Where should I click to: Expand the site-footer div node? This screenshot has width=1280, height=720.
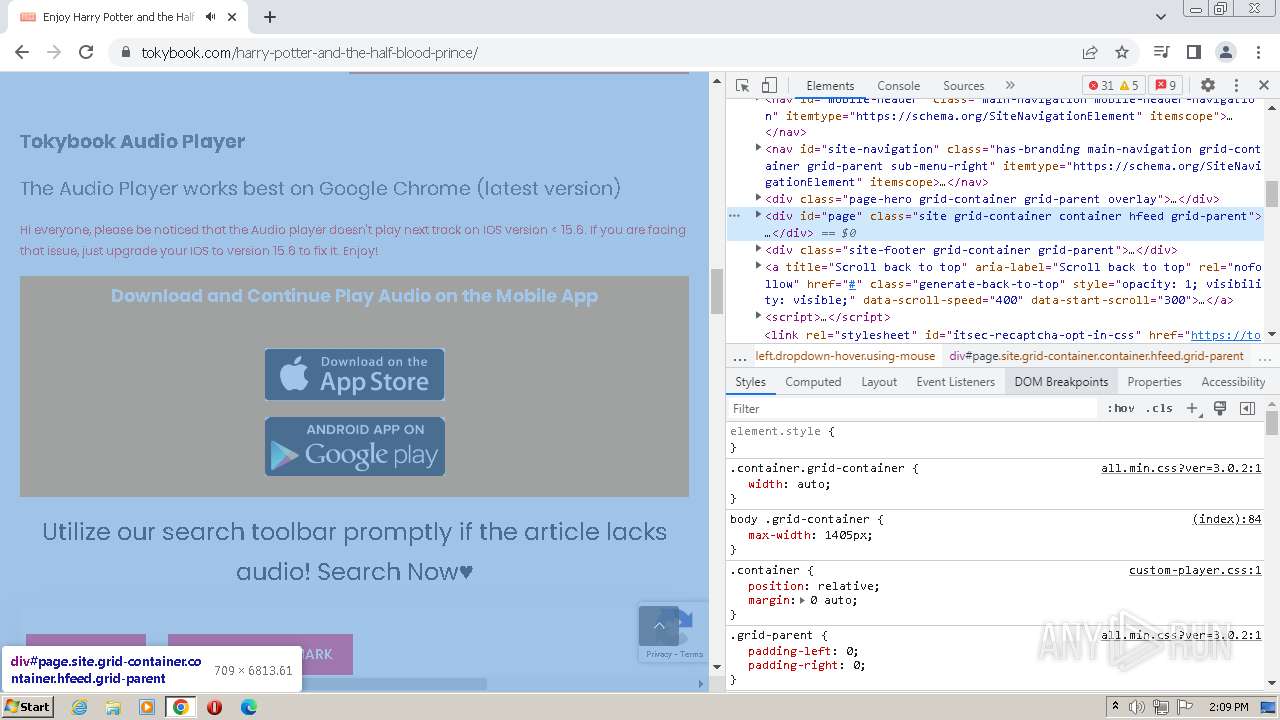pos(758,249)
